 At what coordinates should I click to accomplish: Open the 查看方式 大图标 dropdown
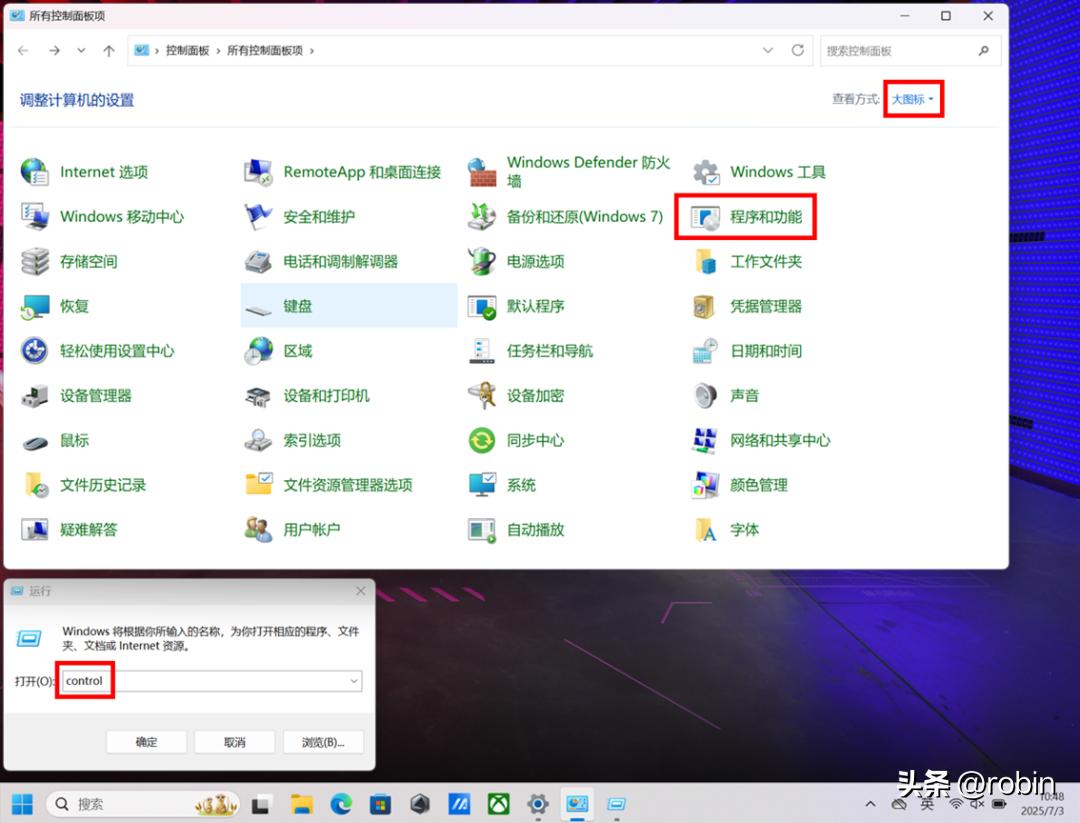pyautogui.click(x=913, y=99)
